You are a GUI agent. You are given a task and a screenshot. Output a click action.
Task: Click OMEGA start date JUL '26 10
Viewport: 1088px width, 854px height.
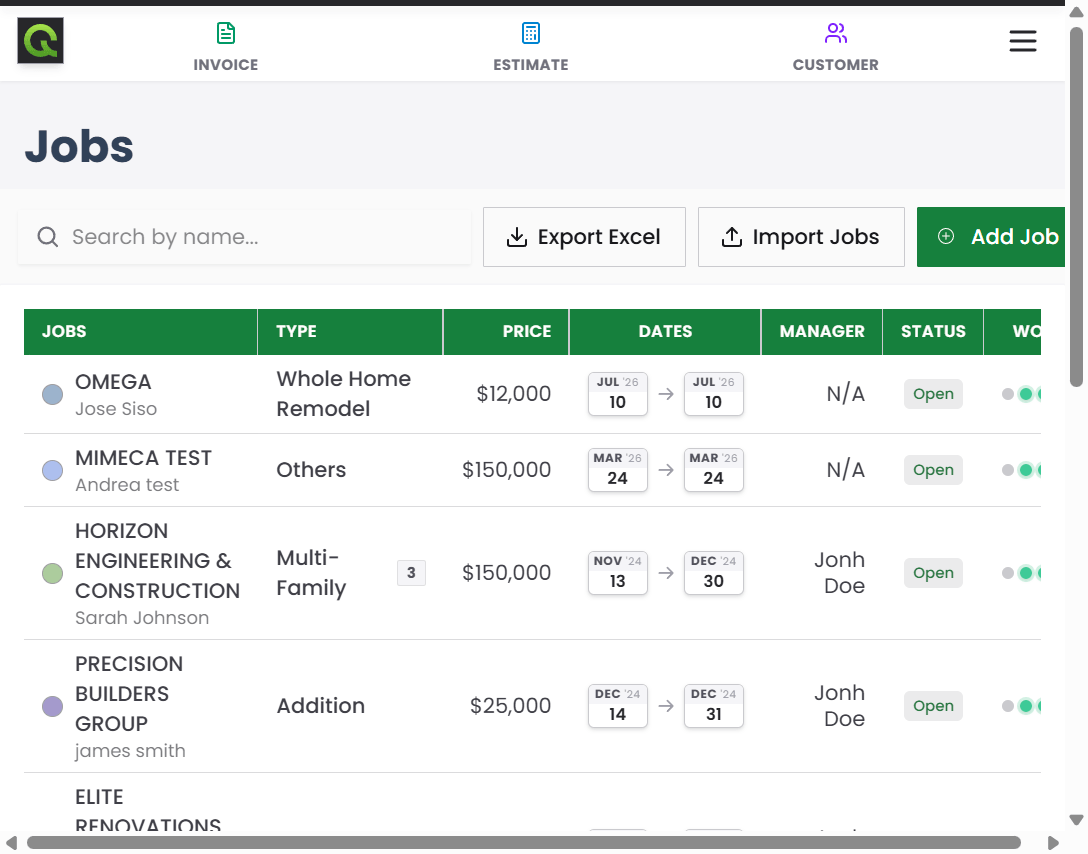pos(618,394)
